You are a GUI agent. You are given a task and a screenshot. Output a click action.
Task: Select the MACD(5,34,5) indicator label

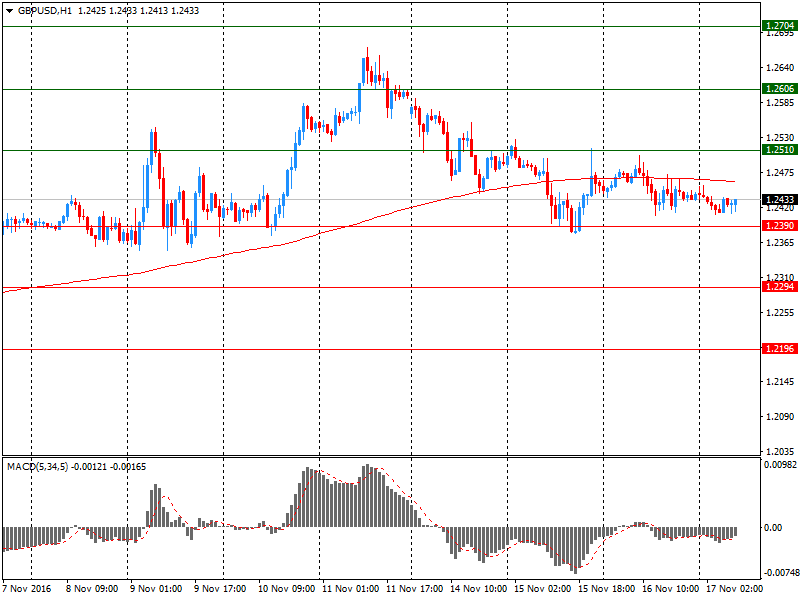(x=37, y=466)
